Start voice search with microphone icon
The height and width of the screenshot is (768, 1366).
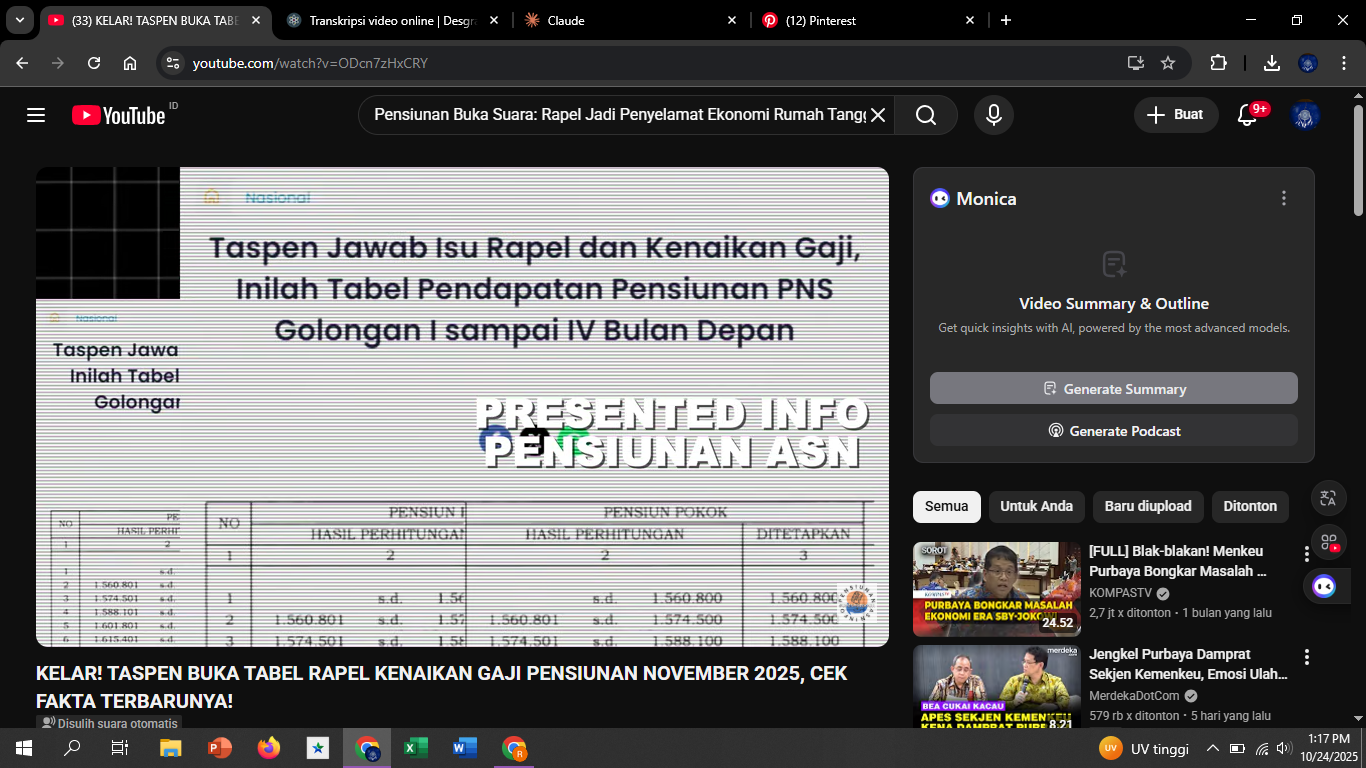coord(994,115)
